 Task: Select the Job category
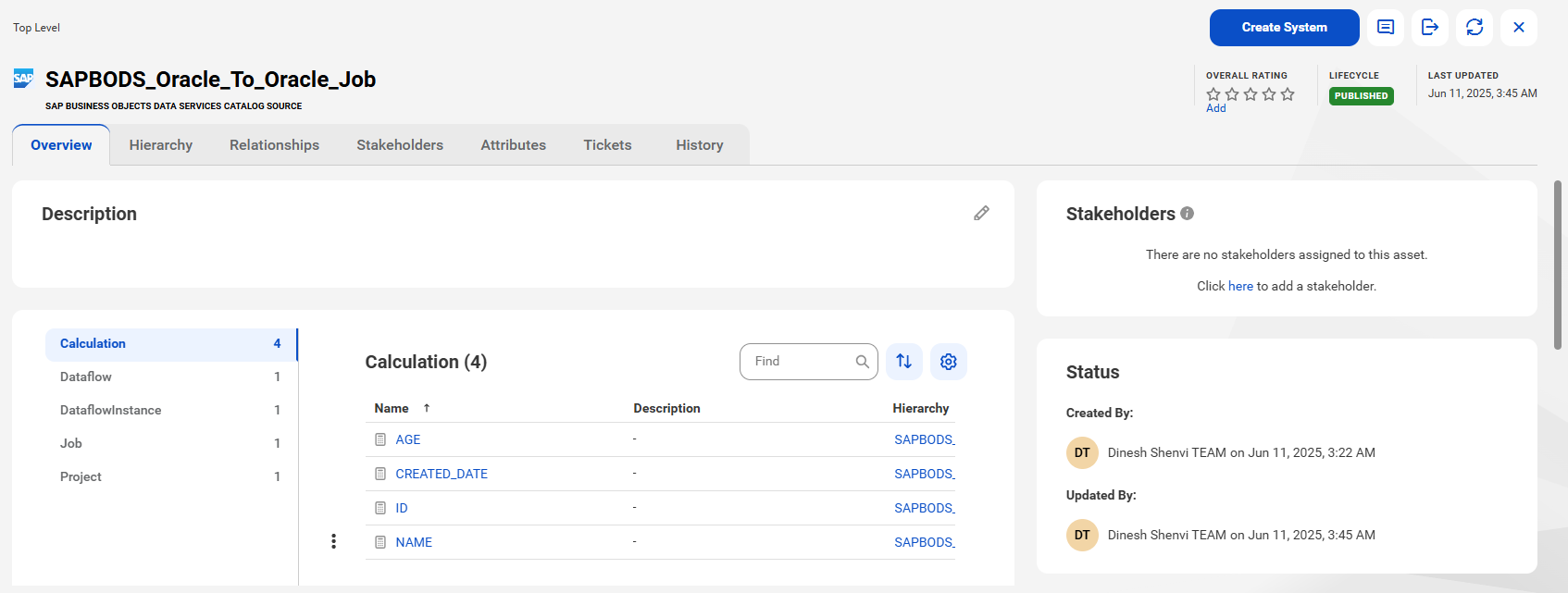click(170, 444)
